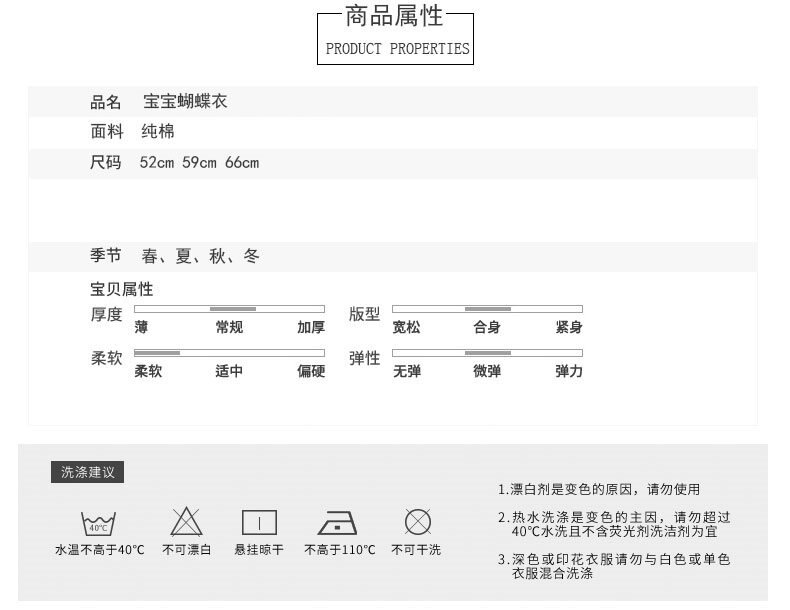This screenshot has width=790, height=610.
Task: Click the 不可干洗 caption
Action: coord(416,550)
